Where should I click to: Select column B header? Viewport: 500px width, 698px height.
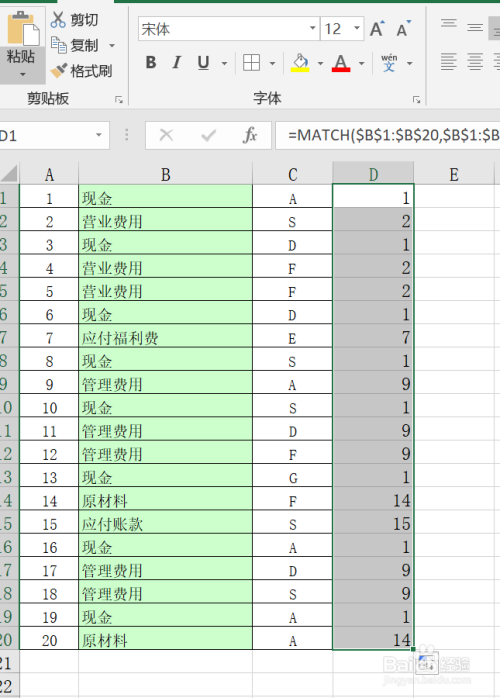click(165, 174)
